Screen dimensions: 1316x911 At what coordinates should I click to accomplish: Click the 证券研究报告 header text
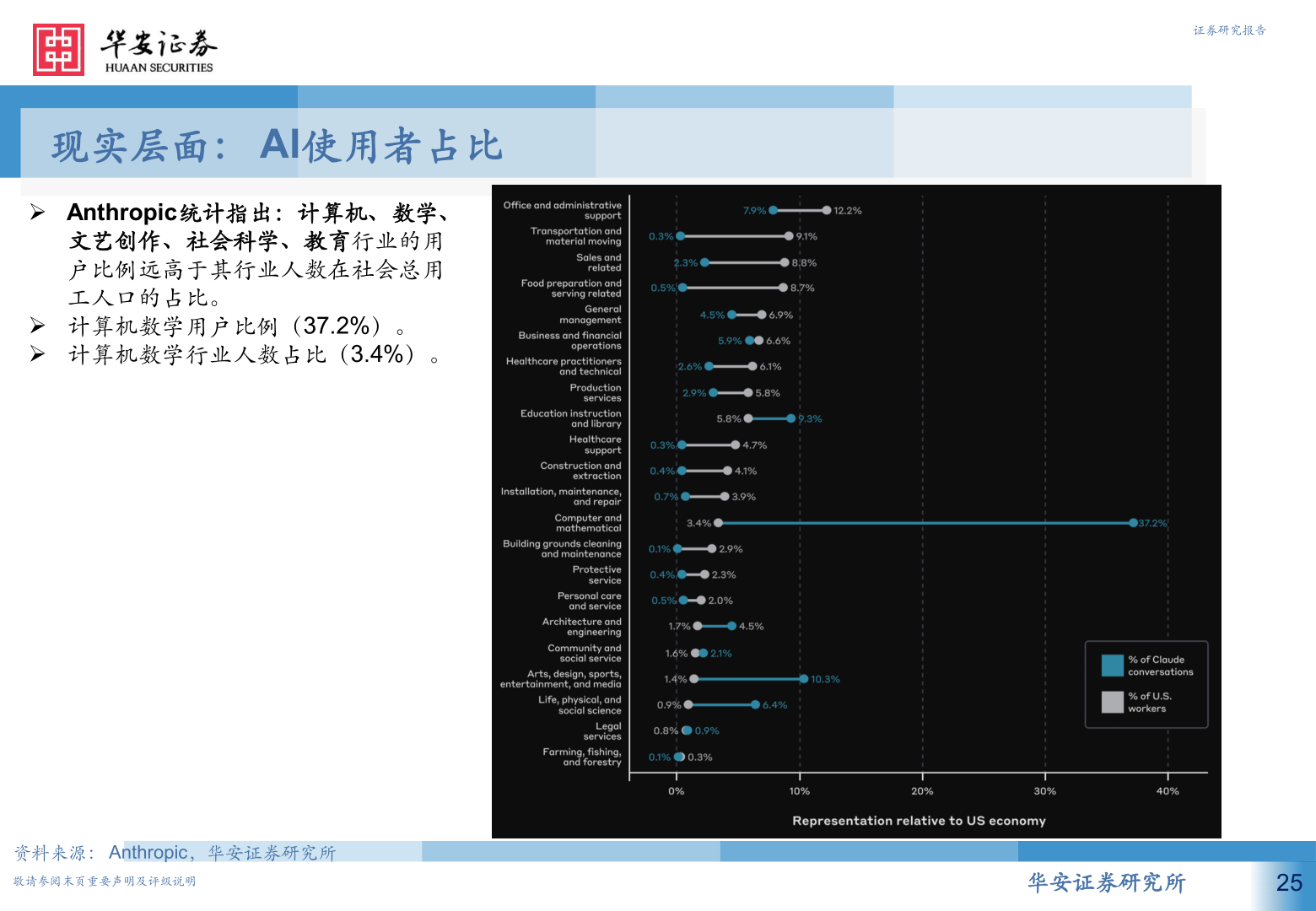pyautogui.click(x=1229, y=30)
